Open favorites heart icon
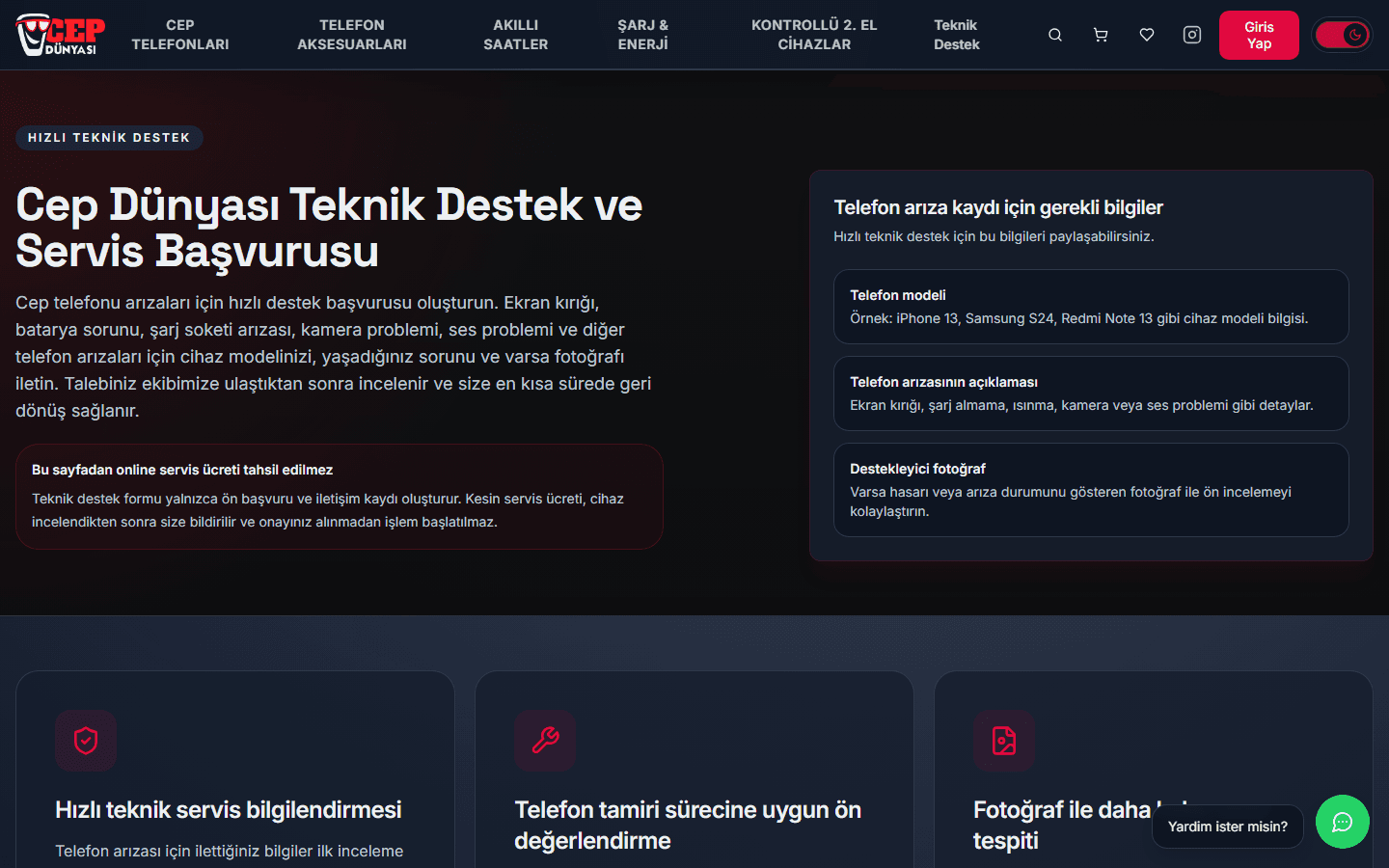1389x868 pixels. pos(1147,35)
